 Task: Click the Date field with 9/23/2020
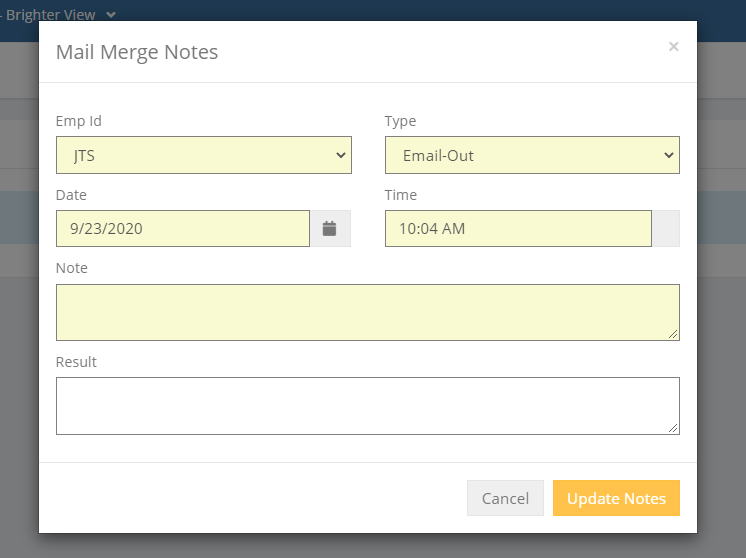pos(183,229)
